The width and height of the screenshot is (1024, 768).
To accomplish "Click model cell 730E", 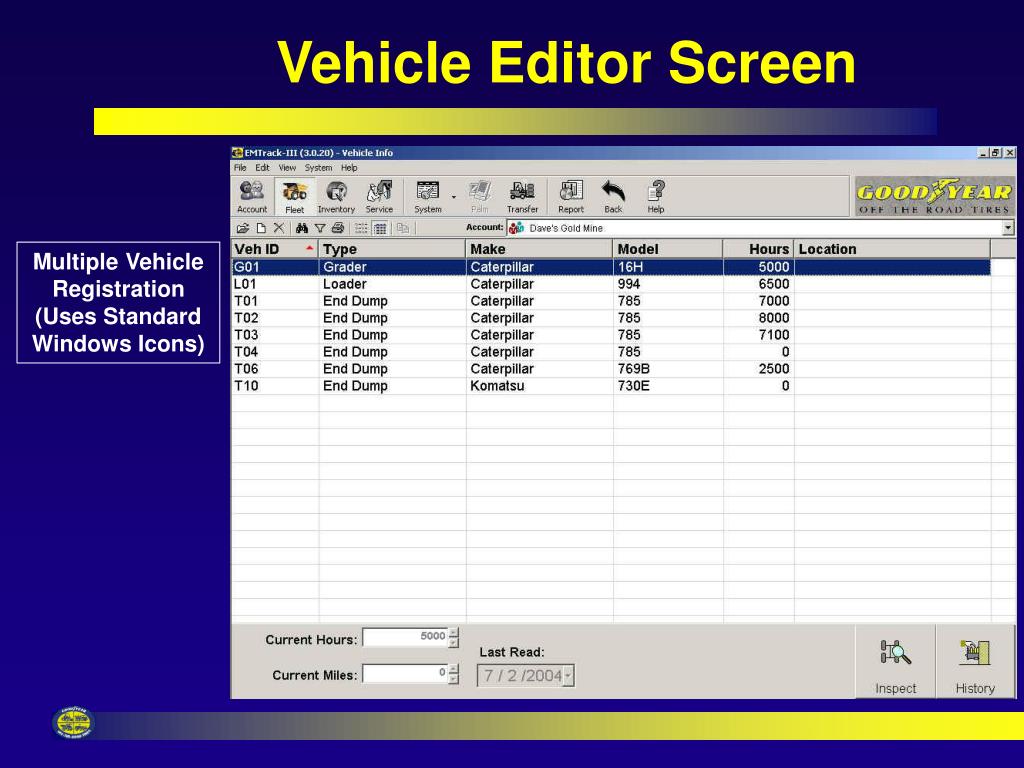I will [669, 386].
